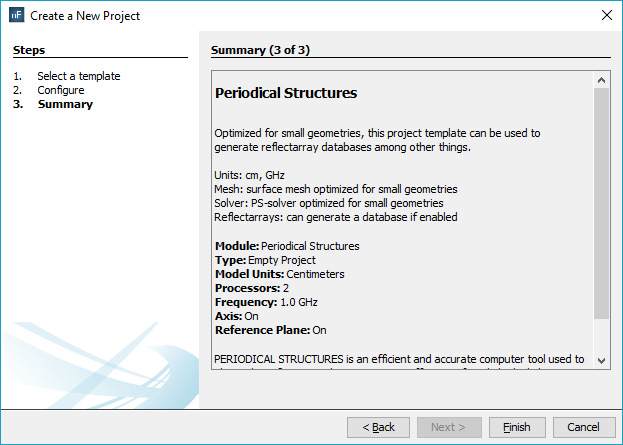Click the 'Reference Plane: On' line
This screenshot has width=623, height=445.
pyautogui.click(x=271, y=330)
